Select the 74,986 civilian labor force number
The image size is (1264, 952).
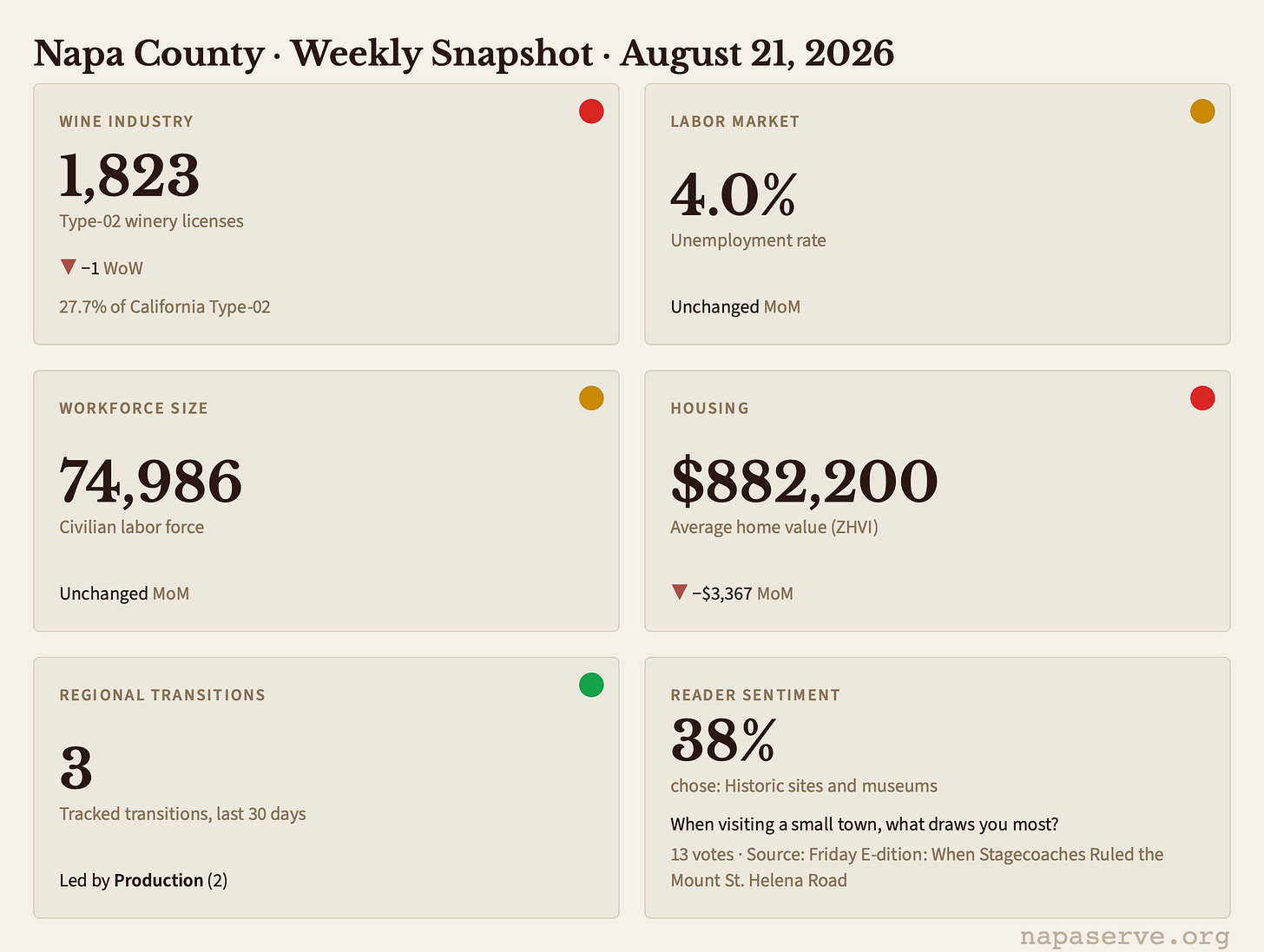tap(150, 482)
